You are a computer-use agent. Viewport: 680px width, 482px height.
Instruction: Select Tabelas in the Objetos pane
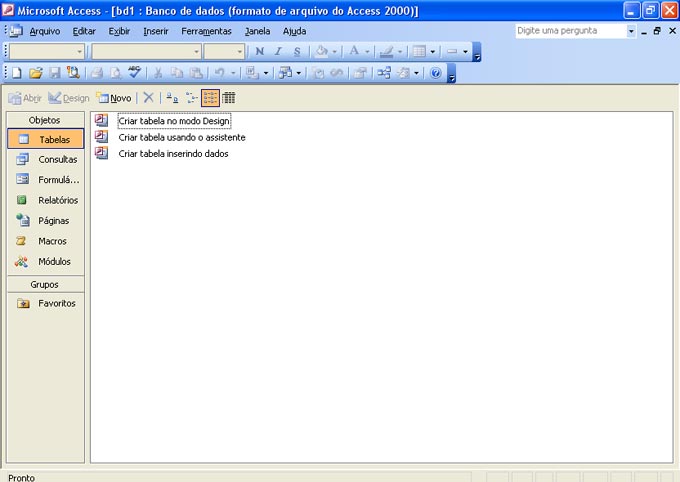coord(46,139)
